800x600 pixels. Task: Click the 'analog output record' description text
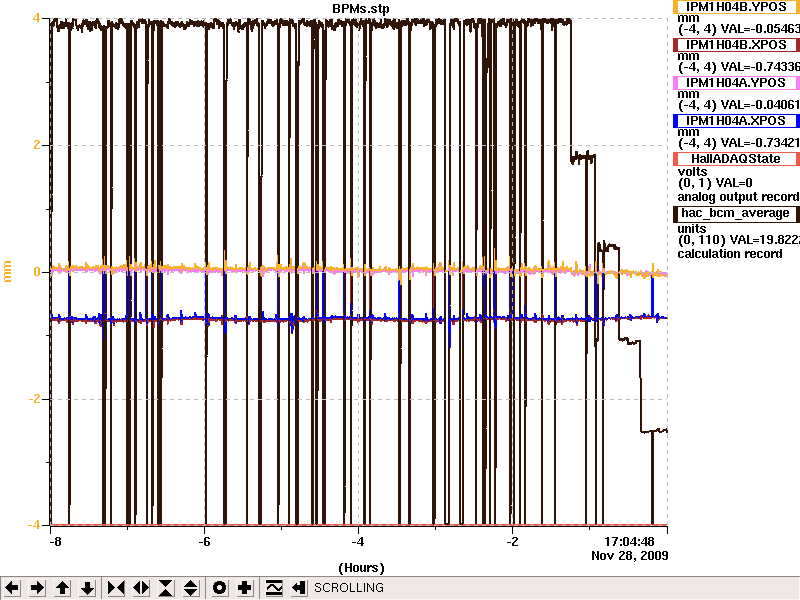(738, 197)
